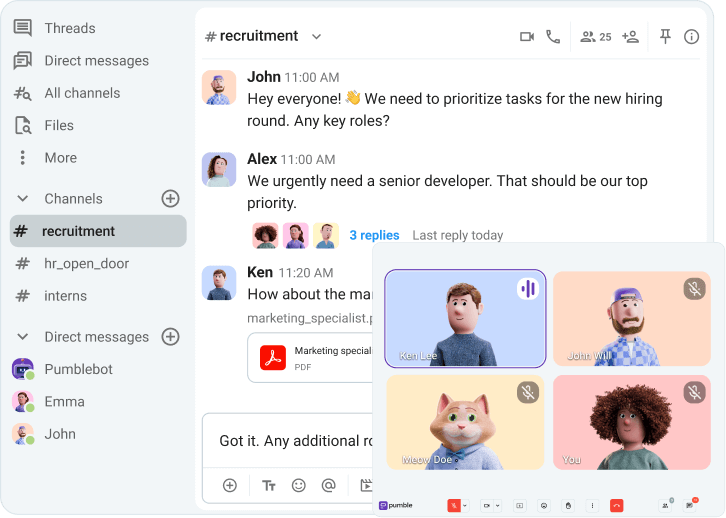The height and width of the screenshot is (518, 726).
Task: Click the All channels search icon
Action: pyautogui.click(x=23, y=93)
